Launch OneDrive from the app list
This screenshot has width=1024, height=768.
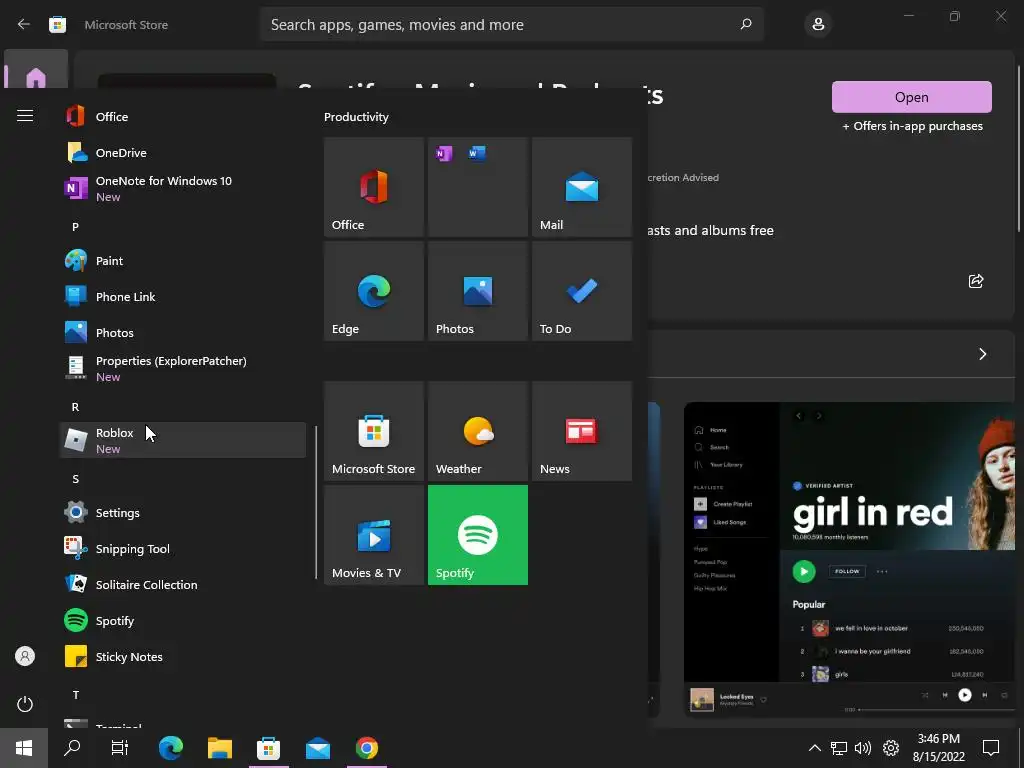pyautogui.click(x=183, y=152)
